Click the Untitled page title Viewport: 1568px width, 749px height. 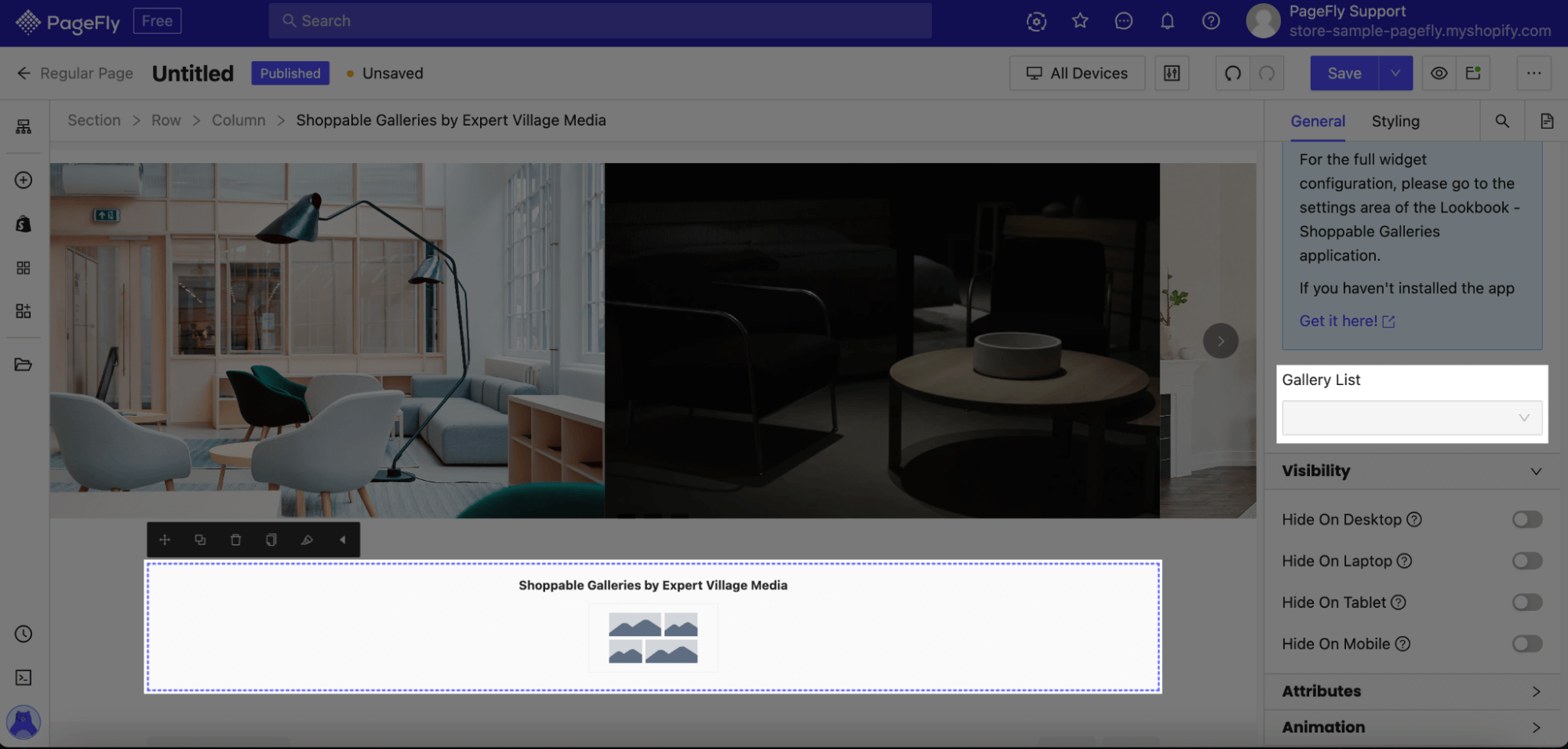pyautogui.click(x=193, y=73)
